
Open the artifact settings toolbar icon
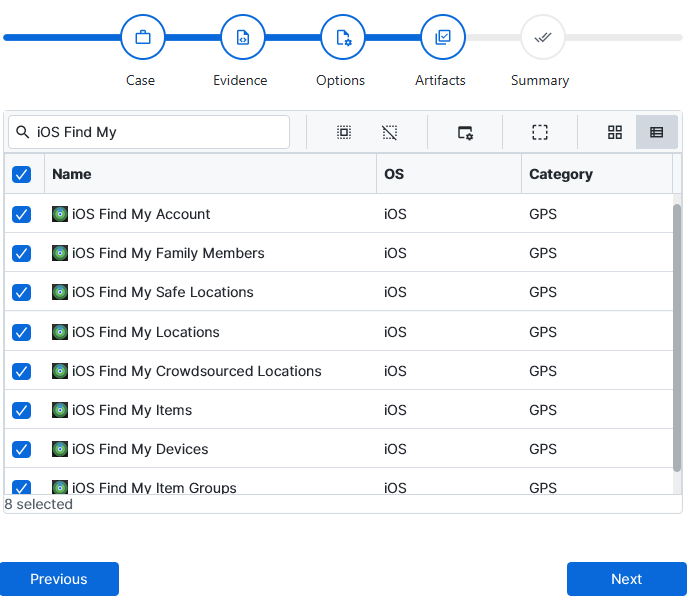pyautogui.click(x=465, y=132)
